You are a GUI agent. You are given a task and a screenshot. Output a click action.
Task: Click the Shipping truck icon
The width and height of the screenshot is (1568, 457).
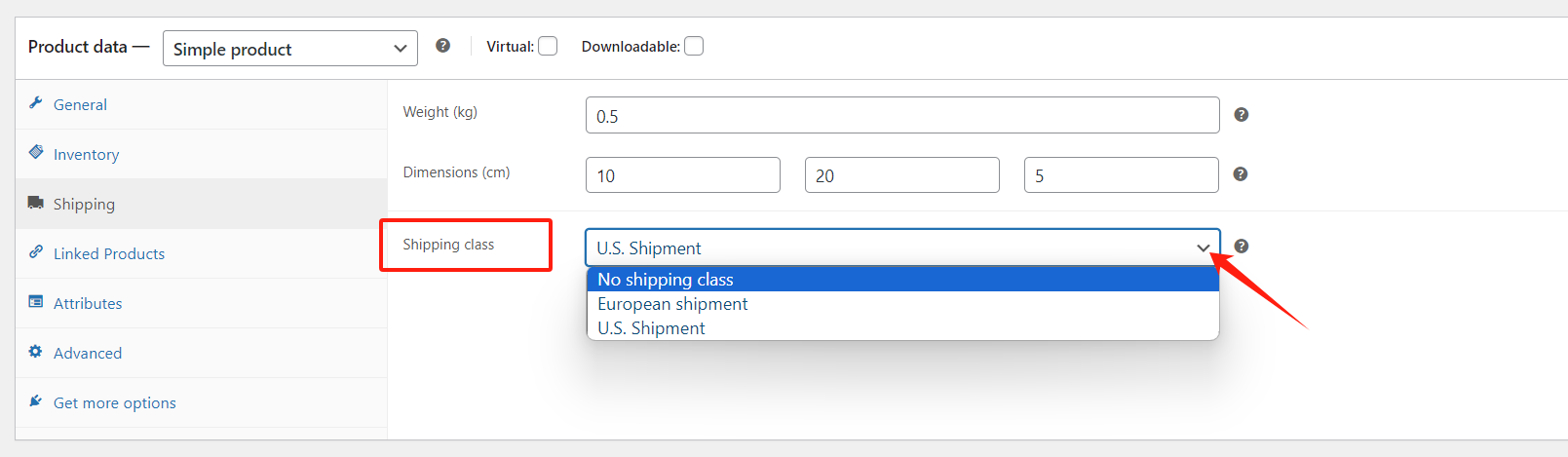(36, 203)
